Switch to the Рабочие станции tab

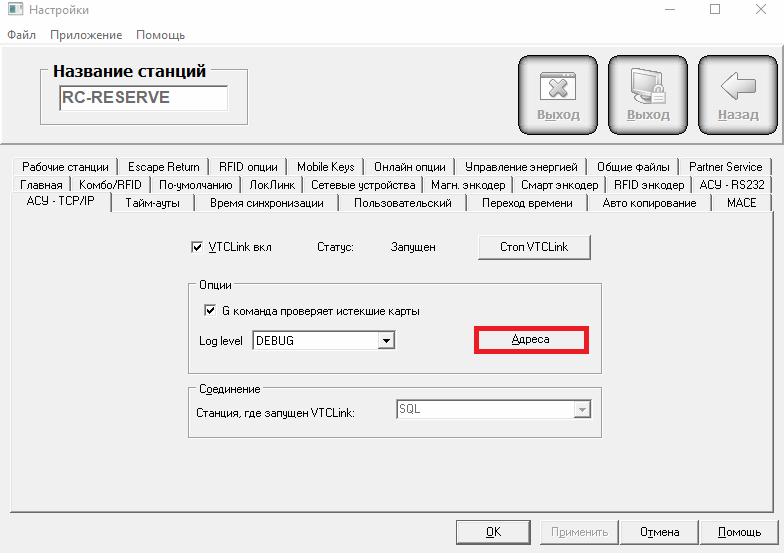pyautogui.click(x=65, y=167)
